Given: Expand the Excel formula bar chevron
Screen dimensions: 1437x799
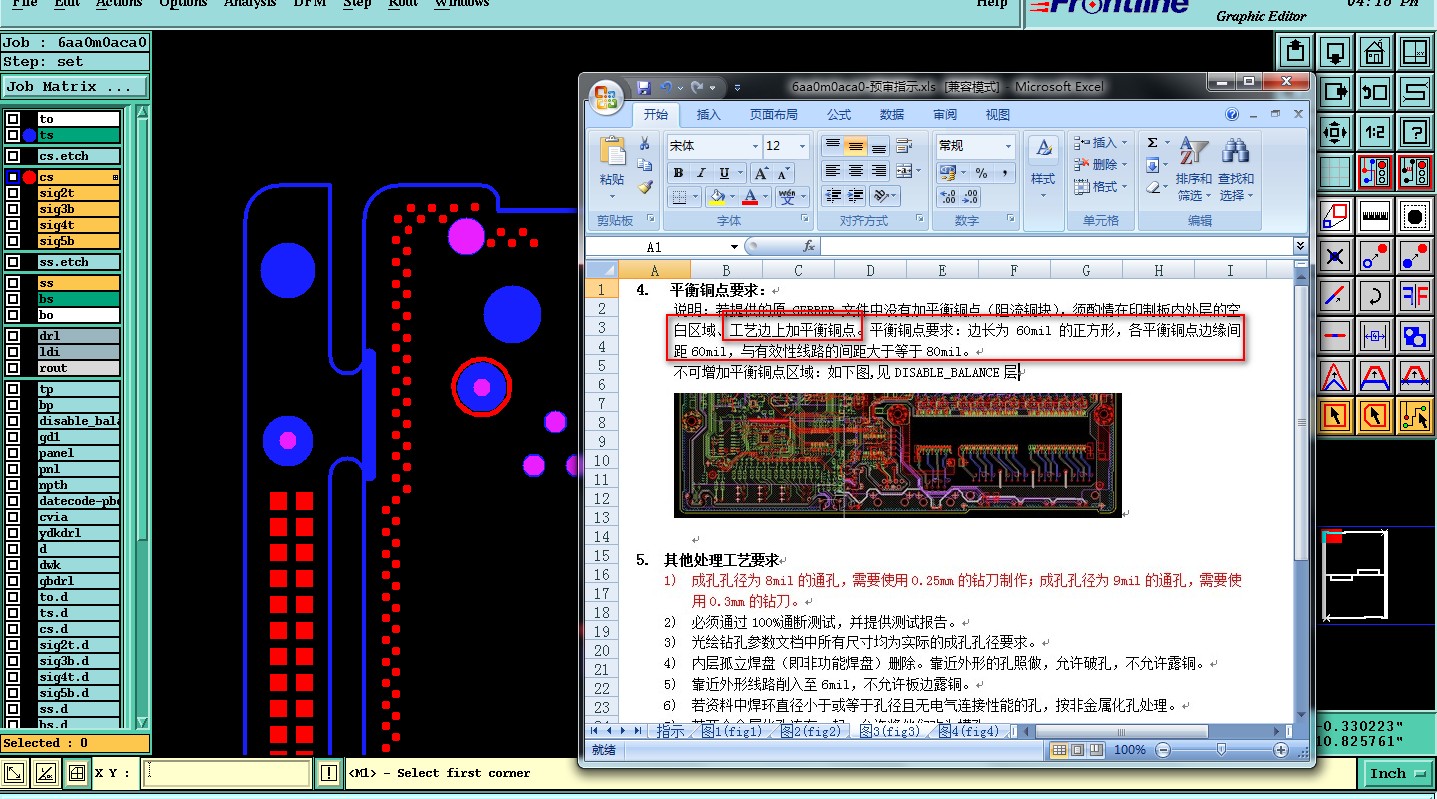Looking at the screenshot, I should click(1299, 245).
